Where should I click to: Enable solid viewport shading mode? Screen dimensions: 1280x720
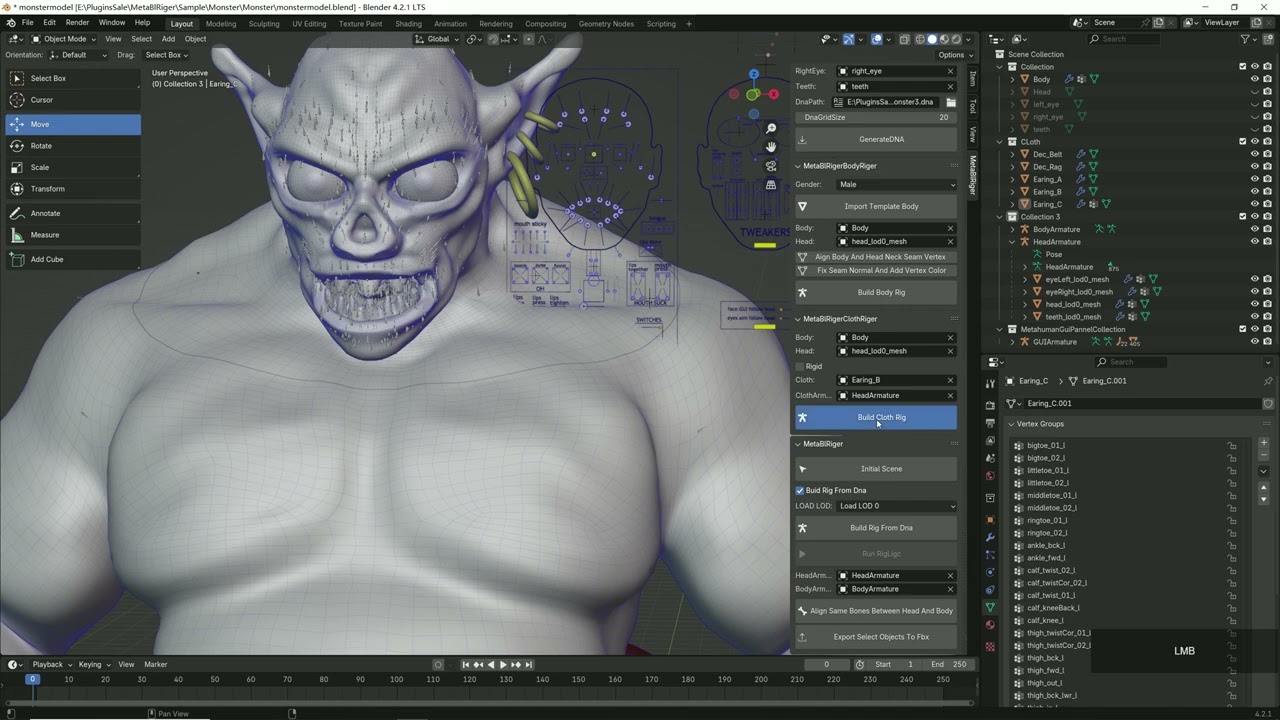point(932,39)
